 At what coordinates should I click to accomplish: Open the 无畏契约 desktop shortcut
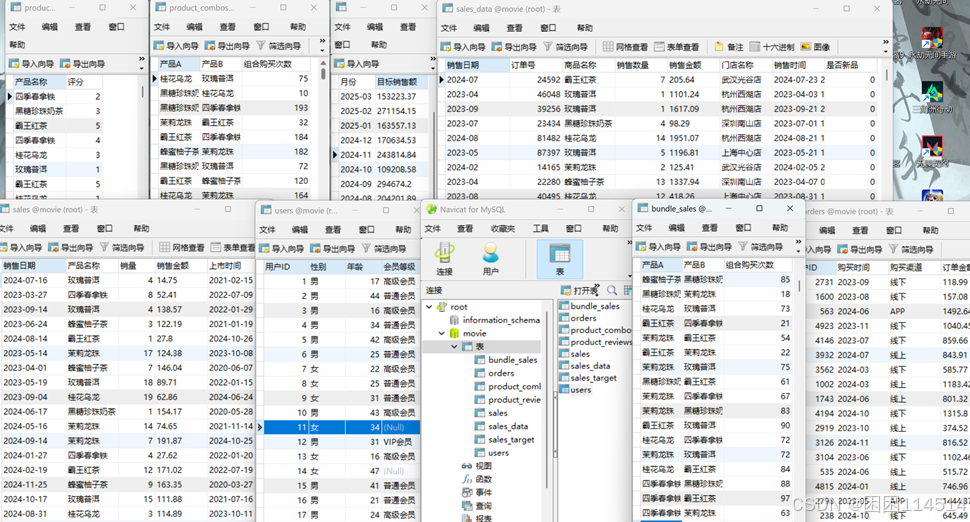(x=932, y=152)
